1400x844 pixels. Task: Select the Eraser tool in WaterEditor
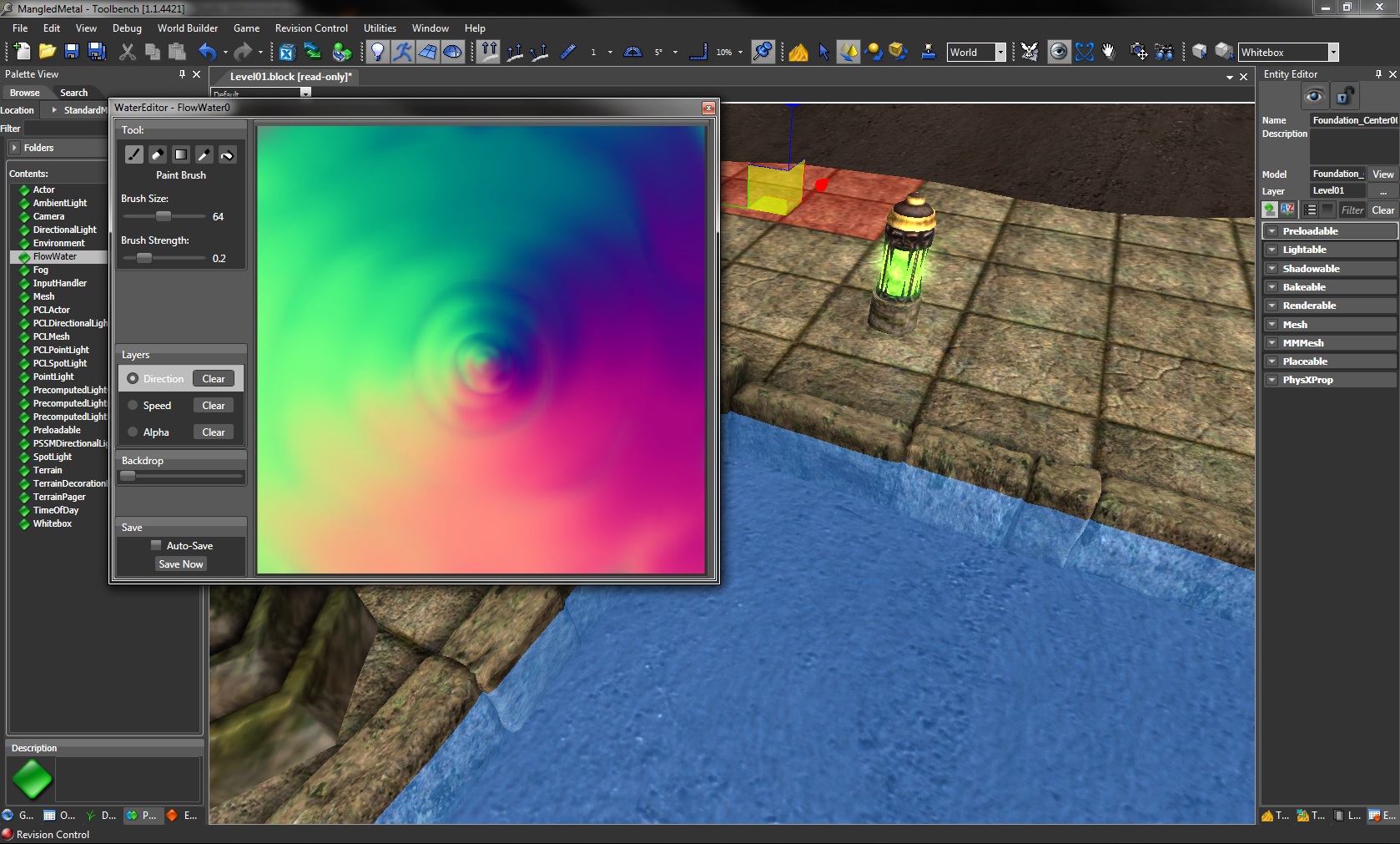coord(157,154)
